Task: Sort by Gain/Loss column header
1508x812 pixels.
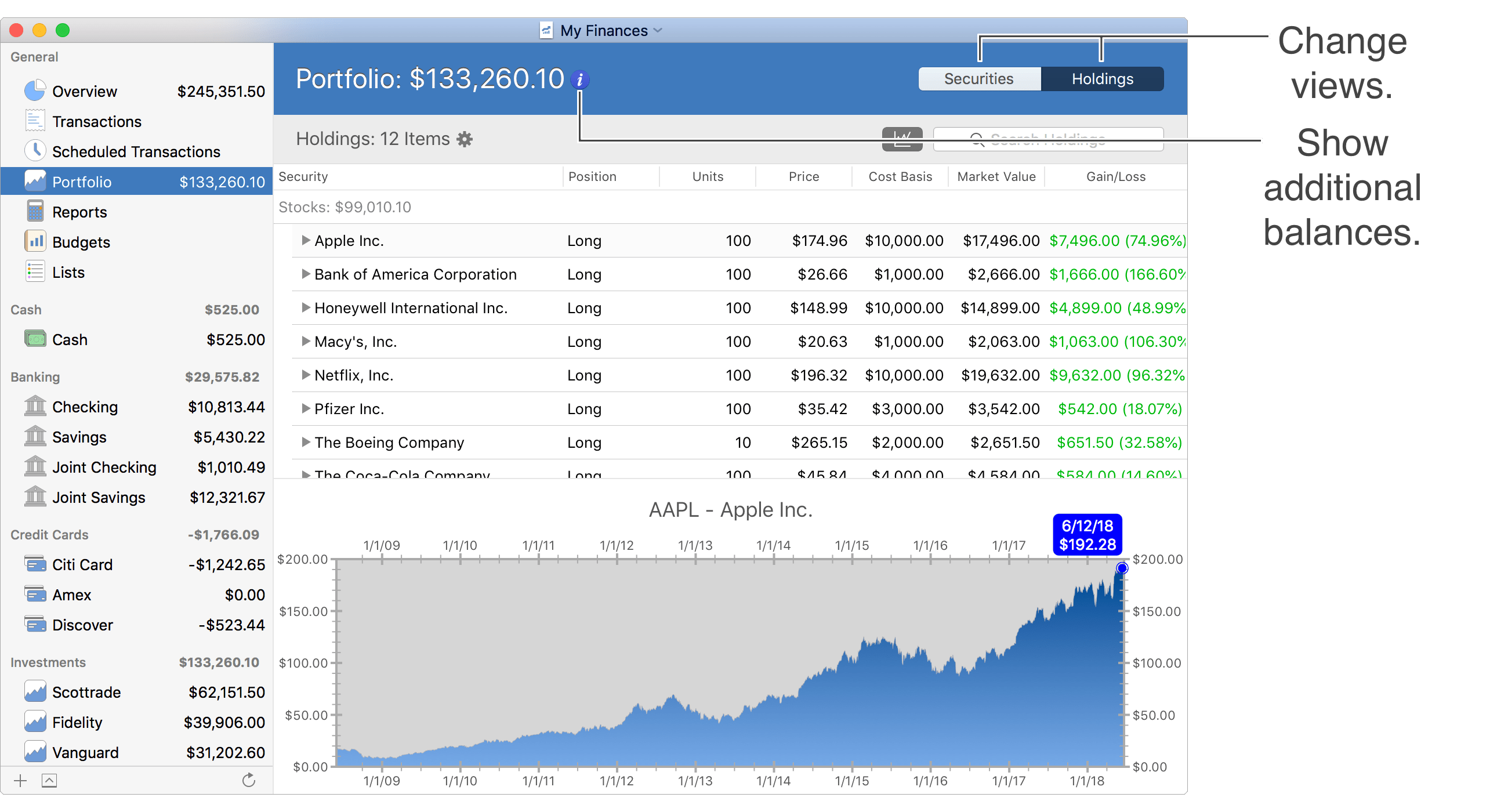Action: point(1115,176)
